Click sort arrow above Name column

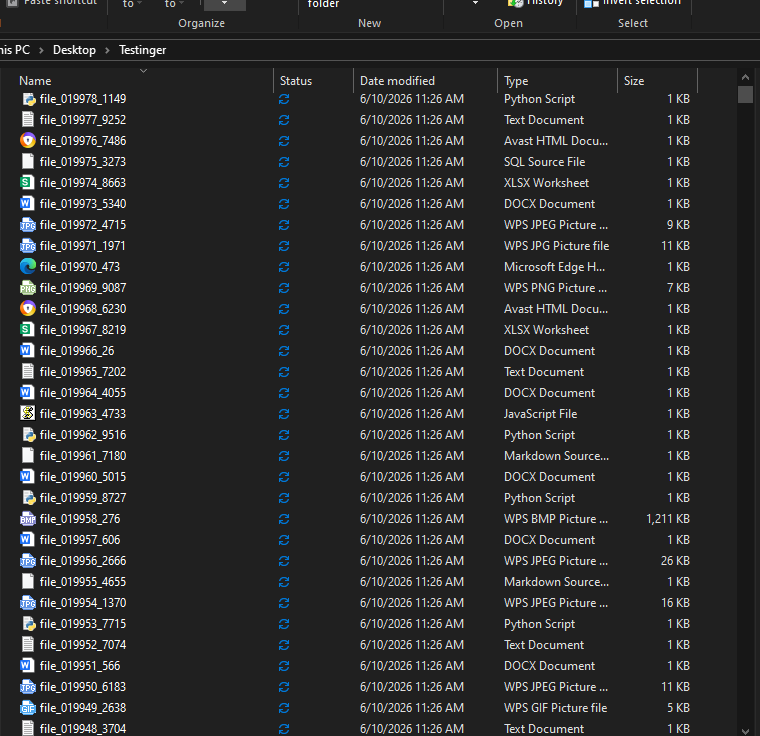143,71
